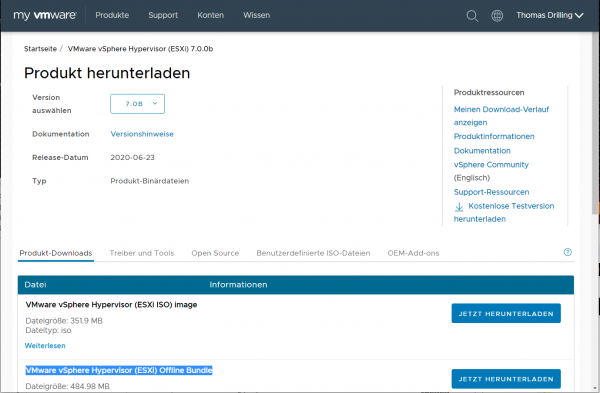Open the Support menu

163,15
